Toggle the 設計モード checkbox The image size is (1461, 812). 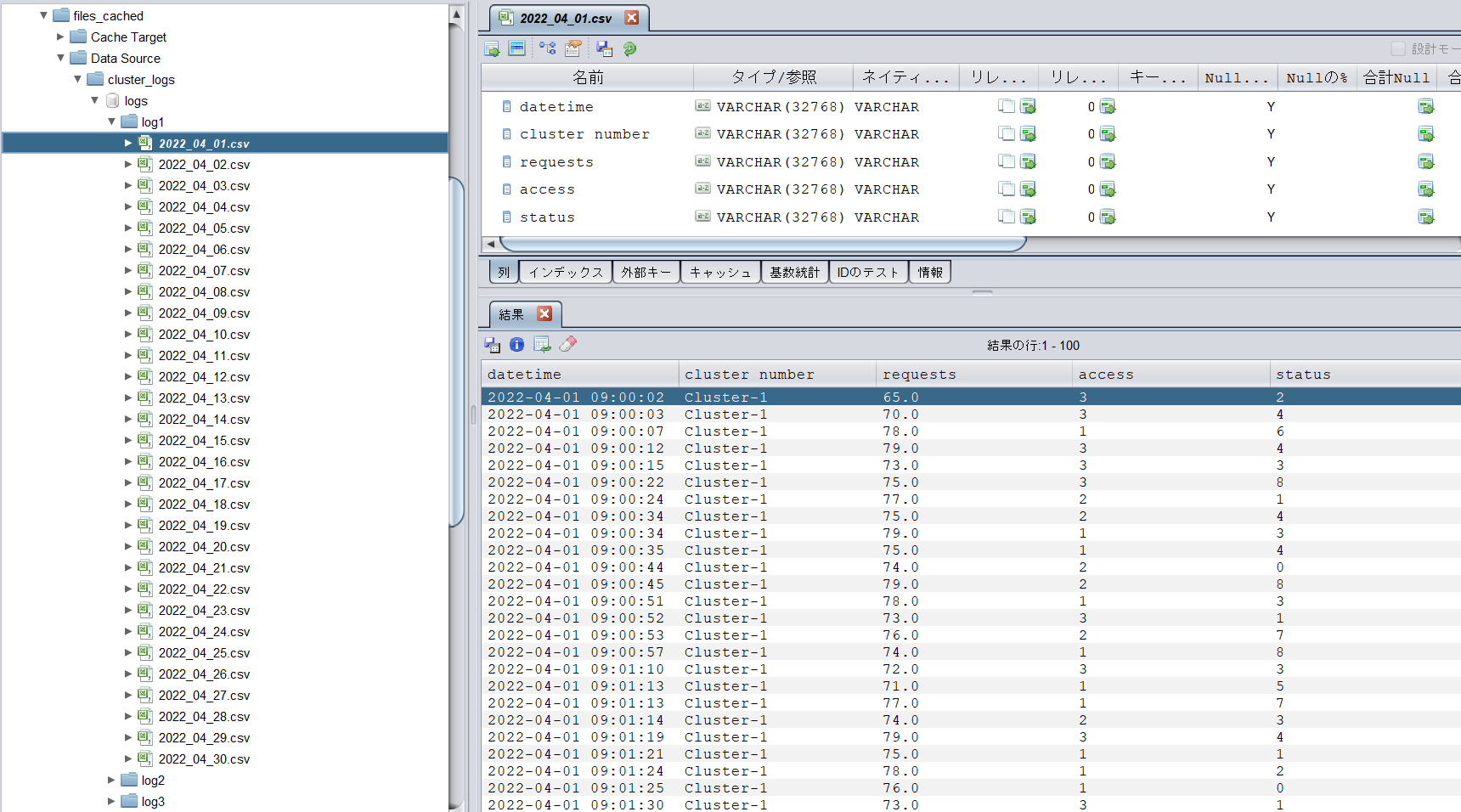[x=1398, y=48]
